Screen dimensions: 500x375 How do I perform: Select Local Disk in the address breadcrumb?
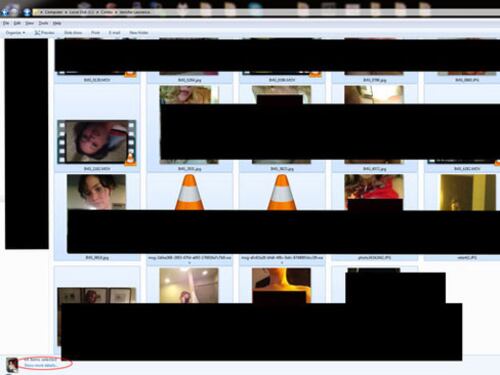[x=82, y=12]
